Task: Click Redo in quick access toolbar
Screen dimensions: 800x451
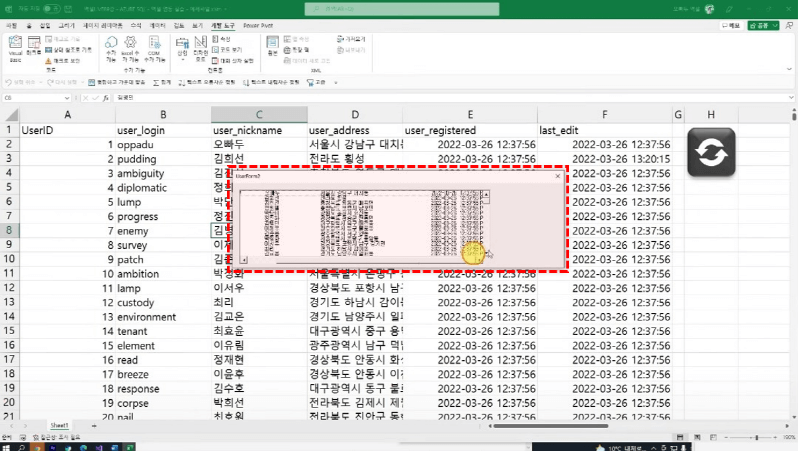Action: [62, 82]
